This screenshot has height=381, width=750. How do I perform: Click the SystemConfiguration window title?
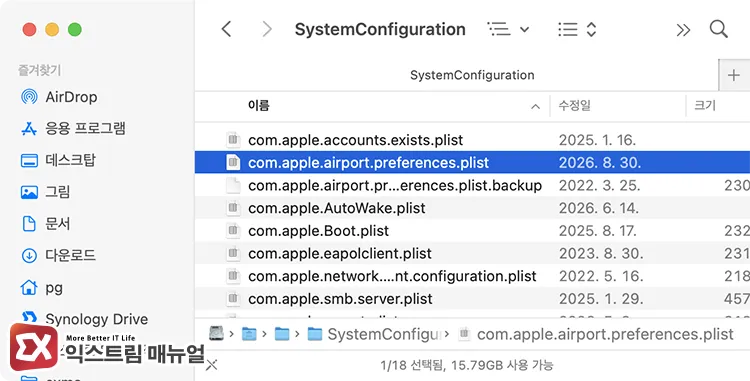click(x=380, y=29)
